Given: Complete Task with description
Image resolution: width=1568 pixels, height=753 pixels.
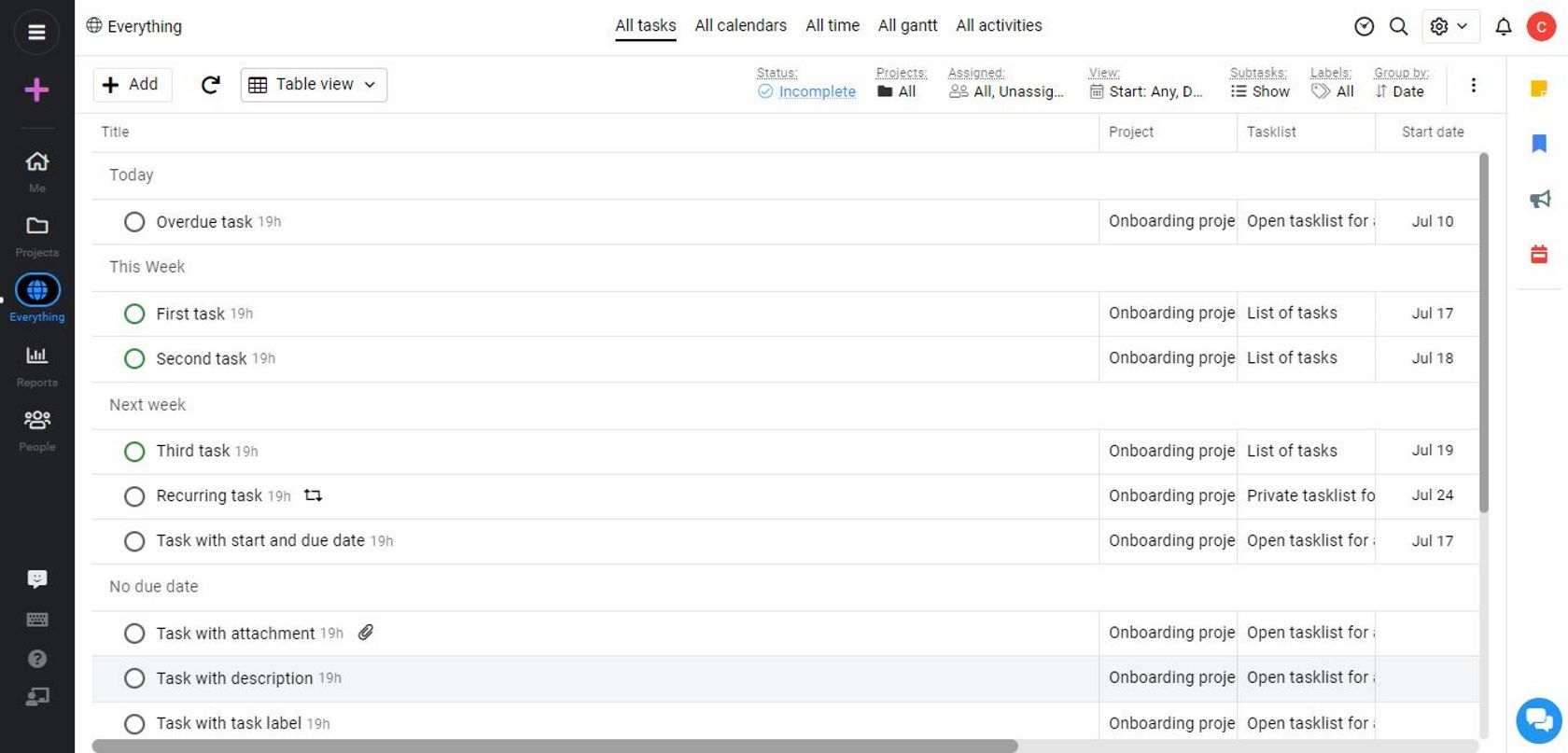Looking at the screenshot, I should pos(134,678).
